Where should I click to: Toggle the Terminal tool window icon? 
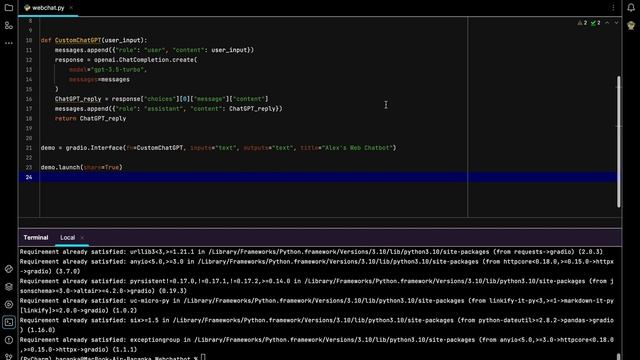tap(9, 322)
